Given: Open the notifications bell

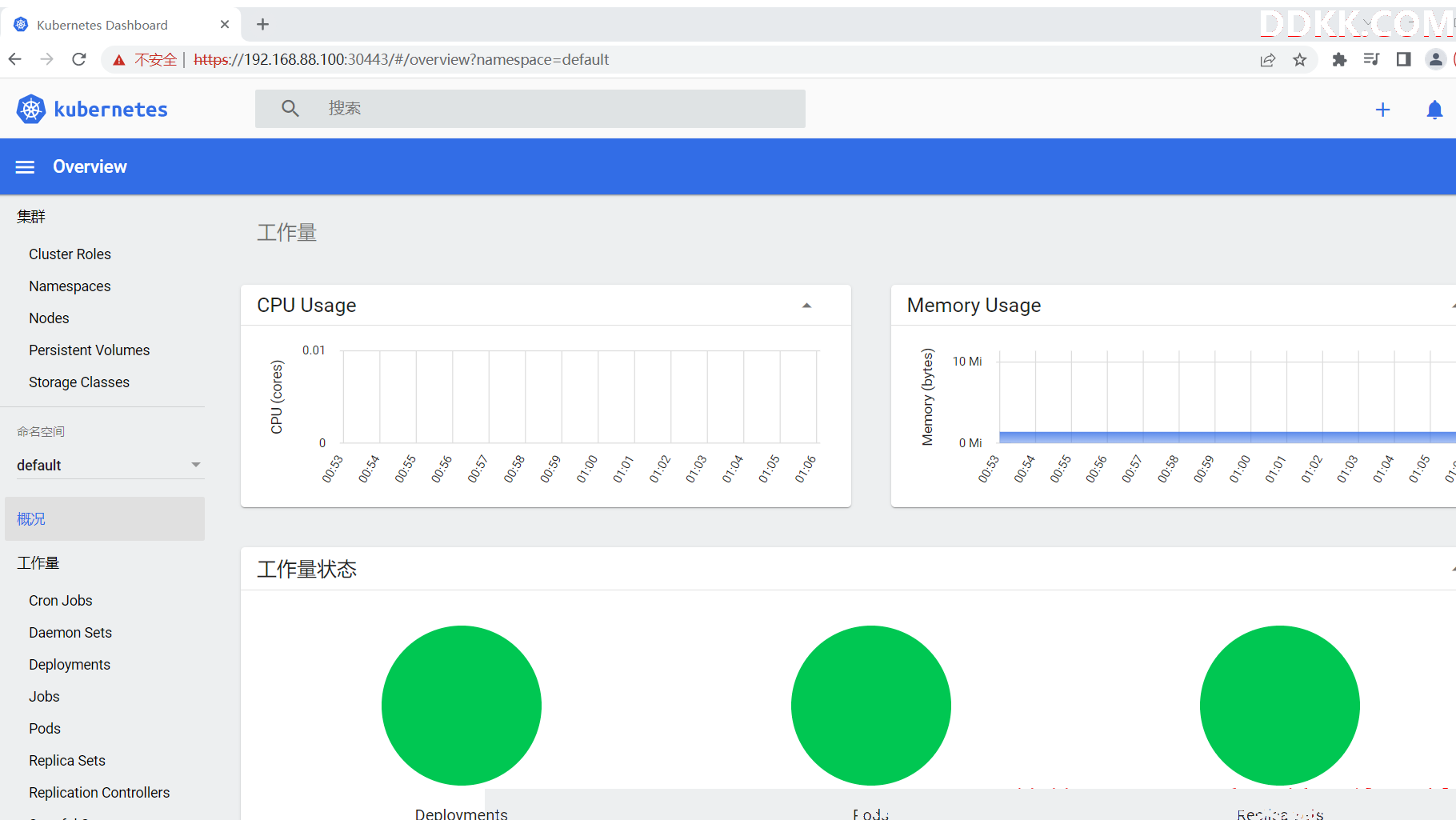Looking at the screenshot, I should click(x=1434, y=110).
